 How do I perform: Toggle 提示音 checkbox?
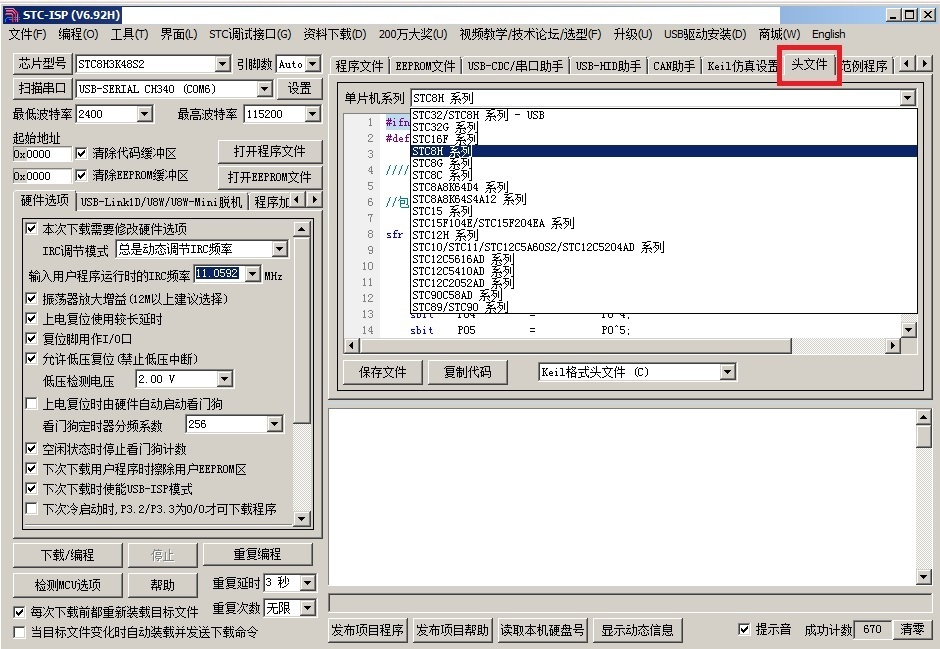tap(744, 629)
